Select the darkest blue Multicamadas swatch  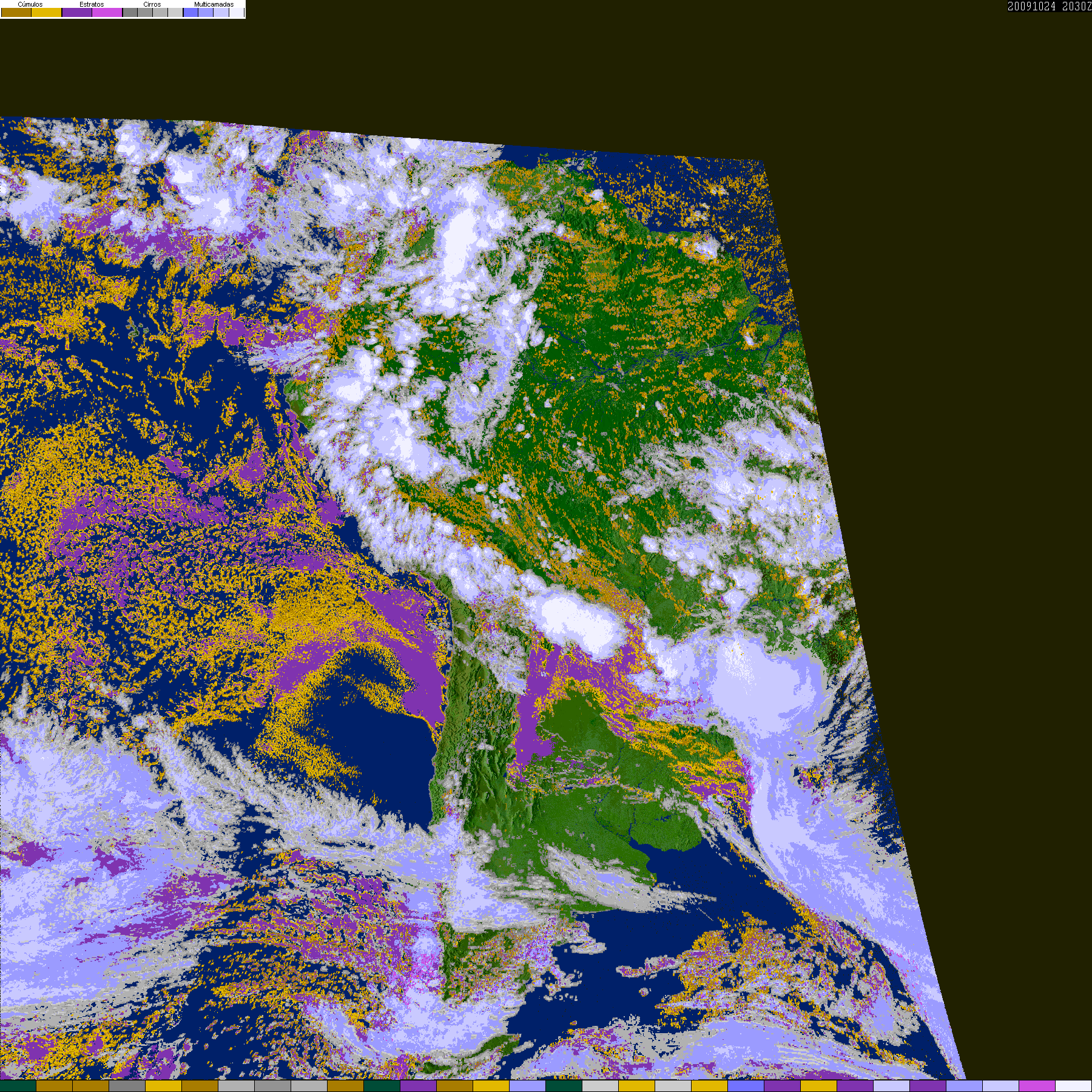190,12
